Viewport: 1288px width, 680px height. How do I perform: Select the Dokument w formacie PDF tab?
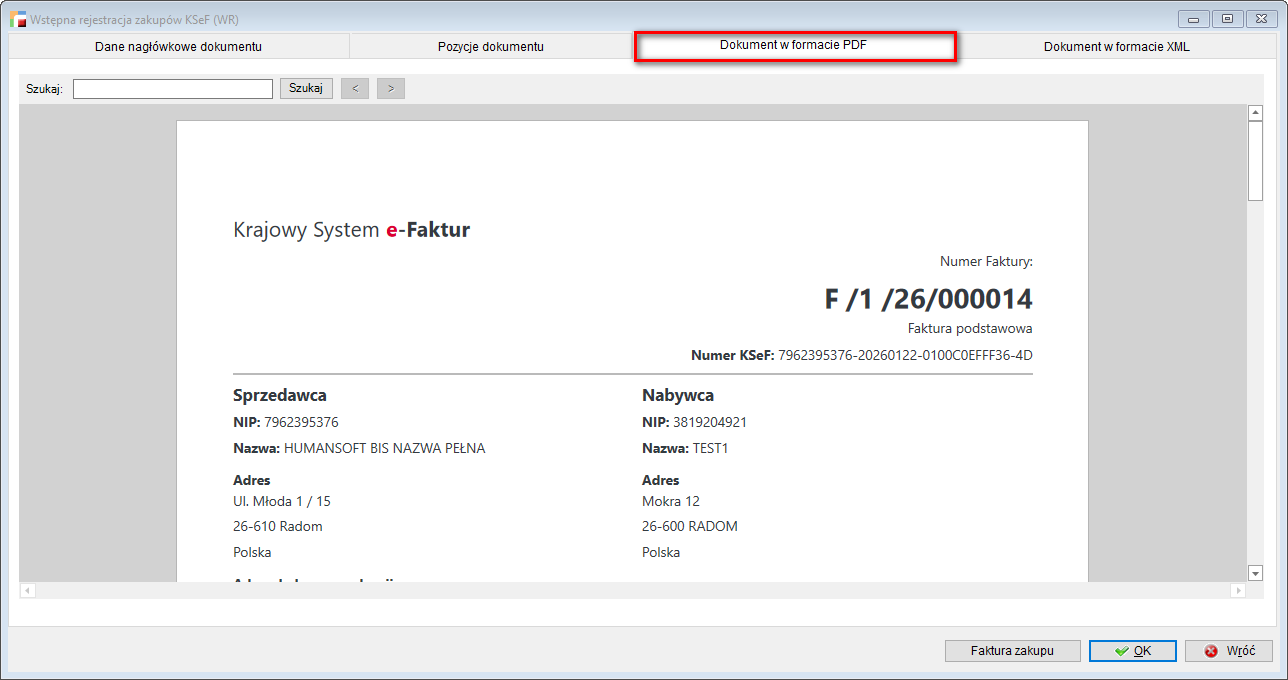795,46
